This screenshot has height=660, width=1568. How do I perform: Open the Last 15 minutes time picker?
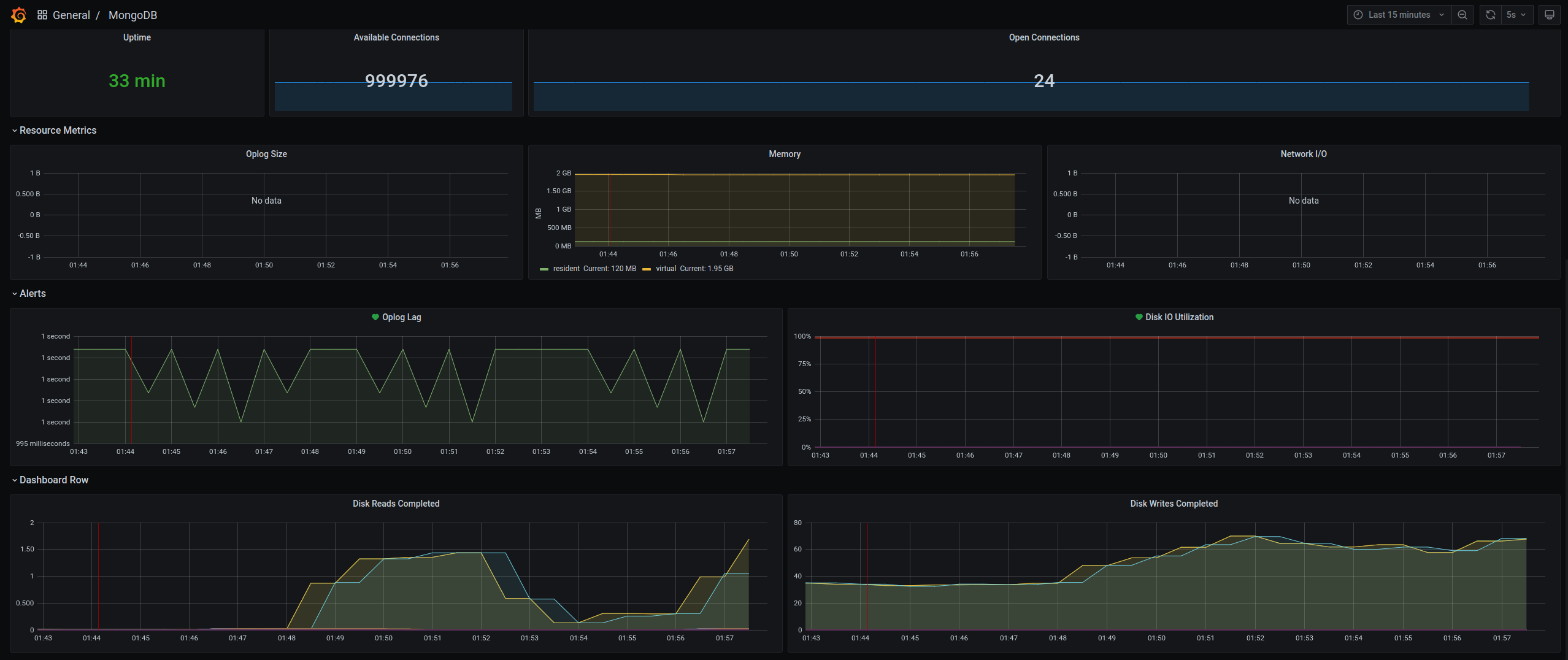pyautogui.click(x=1399, y=15)
